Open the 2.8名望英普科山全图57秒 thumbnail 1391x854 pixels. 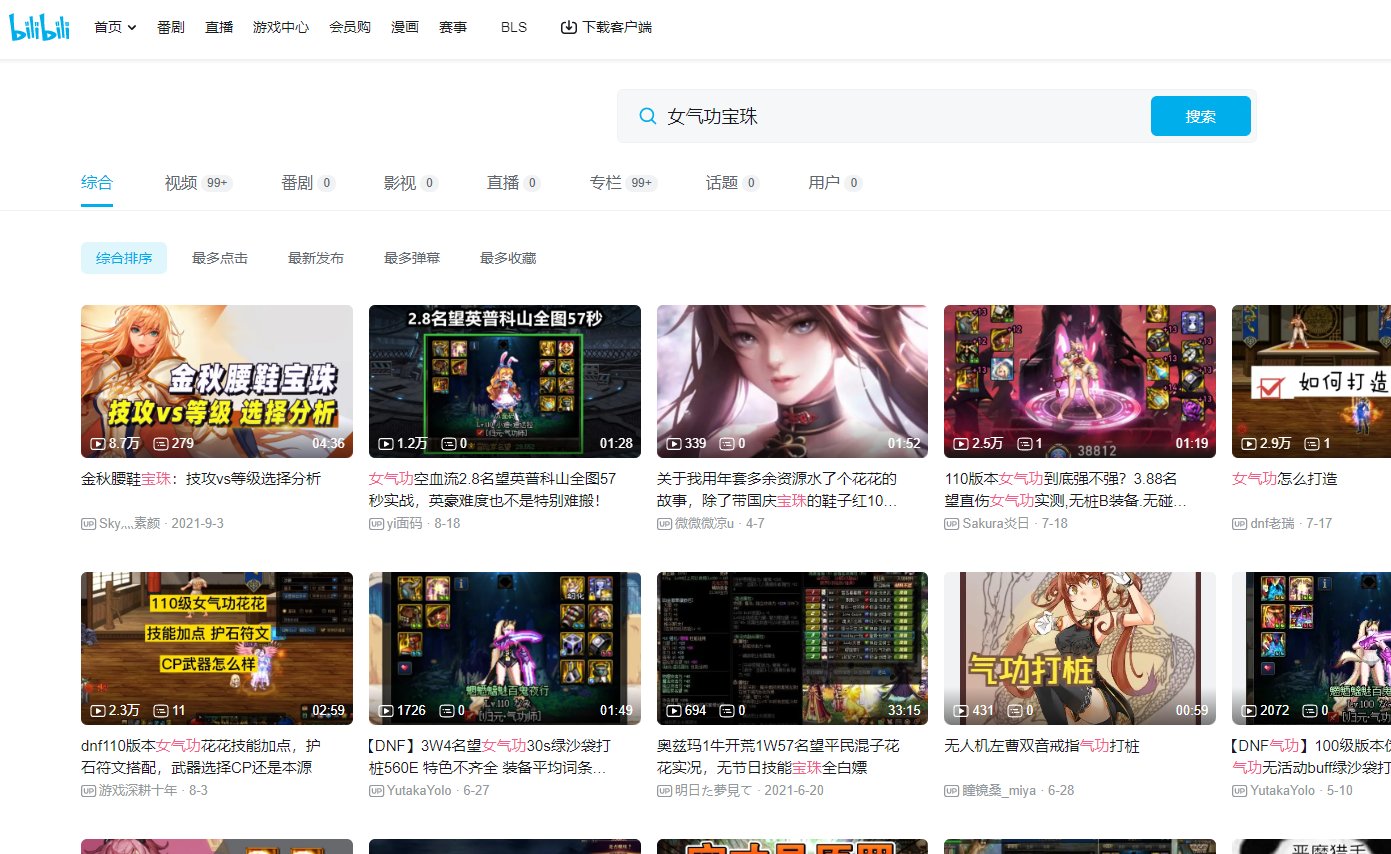pyautogui.click(x=505, y=381)
